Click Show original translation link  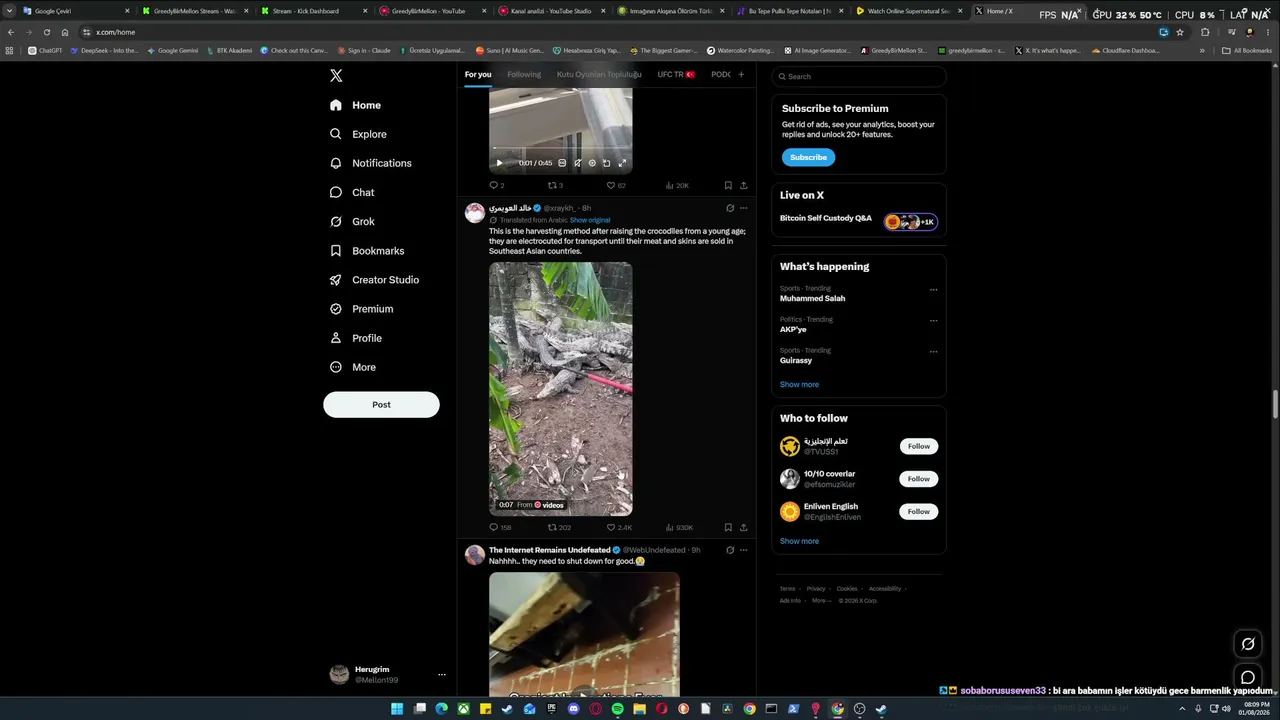pos(590,220)
